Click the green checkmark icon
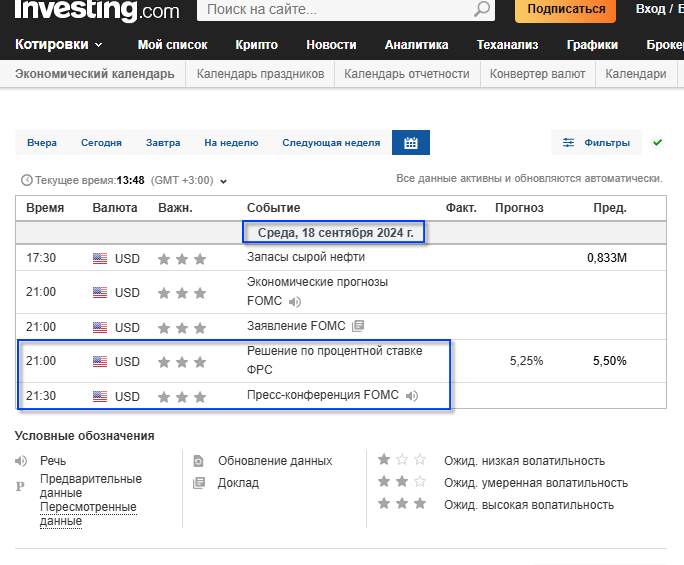 tap(658, 142)
